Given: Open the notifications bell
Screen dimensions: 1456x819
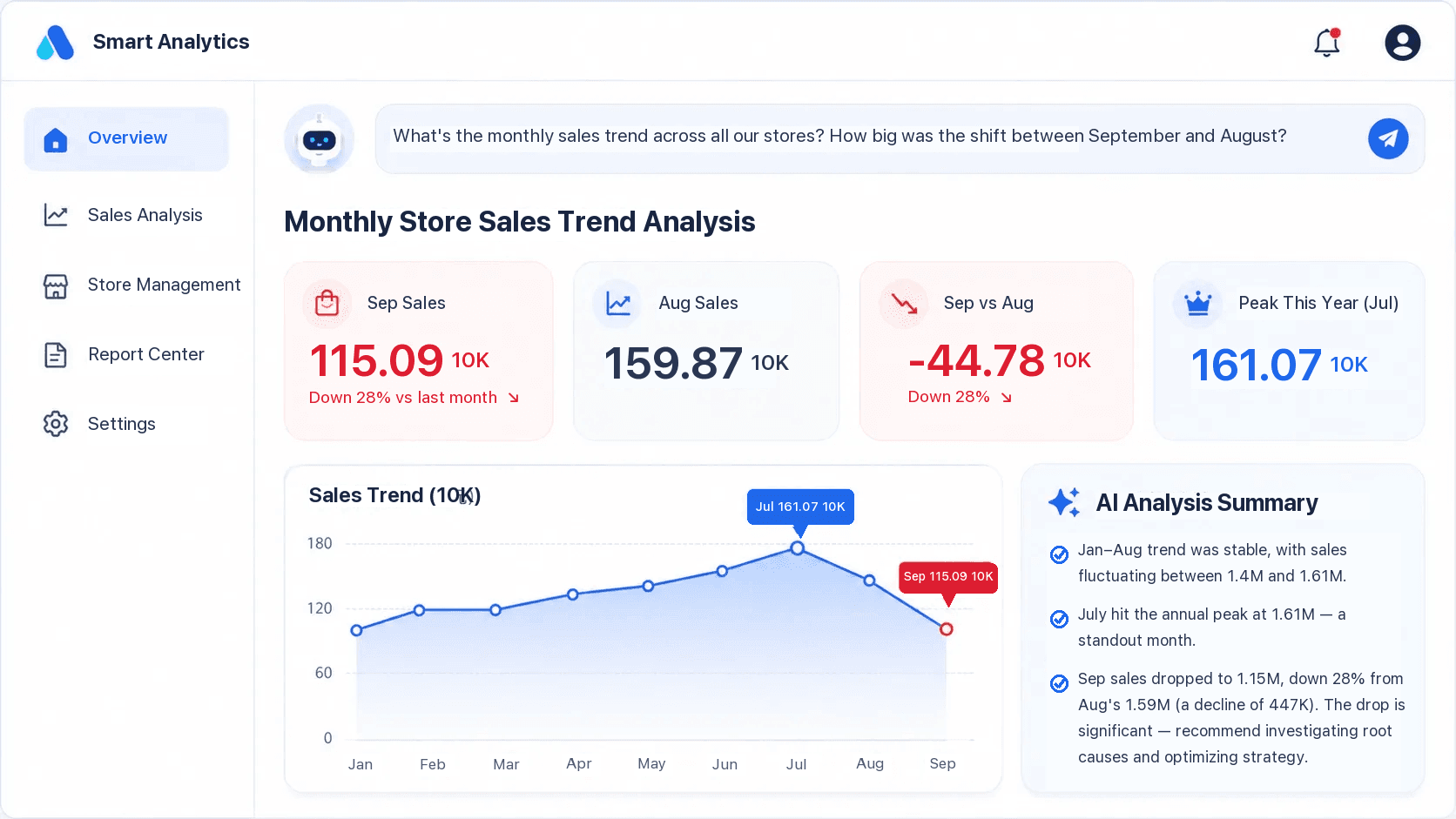Looking at the screenshot, I should point(1327,43).
